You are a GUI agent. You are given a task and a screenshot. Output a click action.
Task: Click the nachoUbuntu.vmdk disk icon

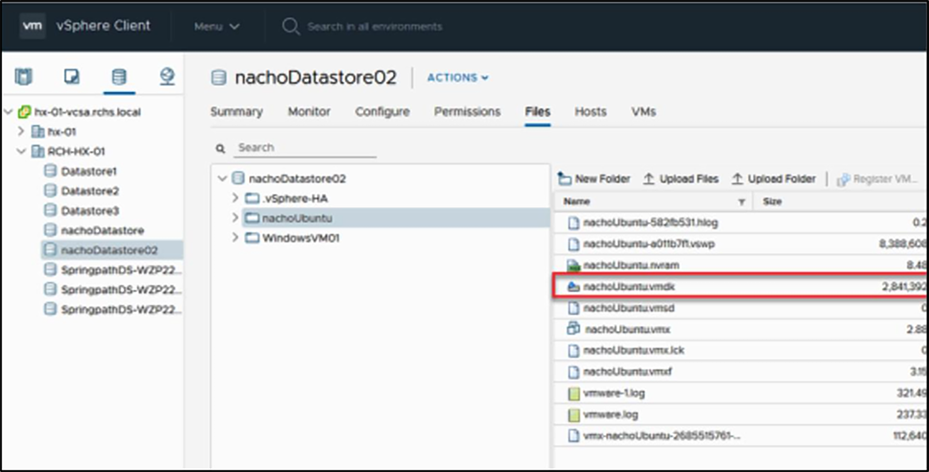[573, 287]
